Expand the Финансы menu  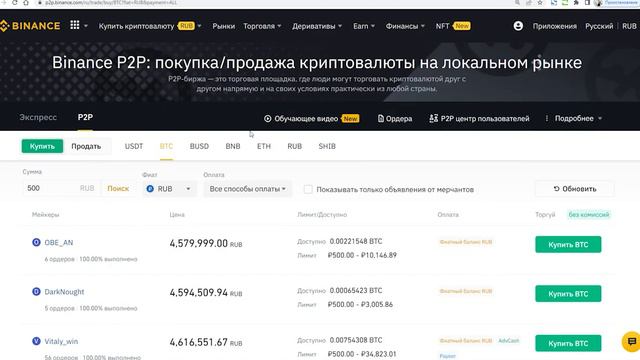point(405,26)
